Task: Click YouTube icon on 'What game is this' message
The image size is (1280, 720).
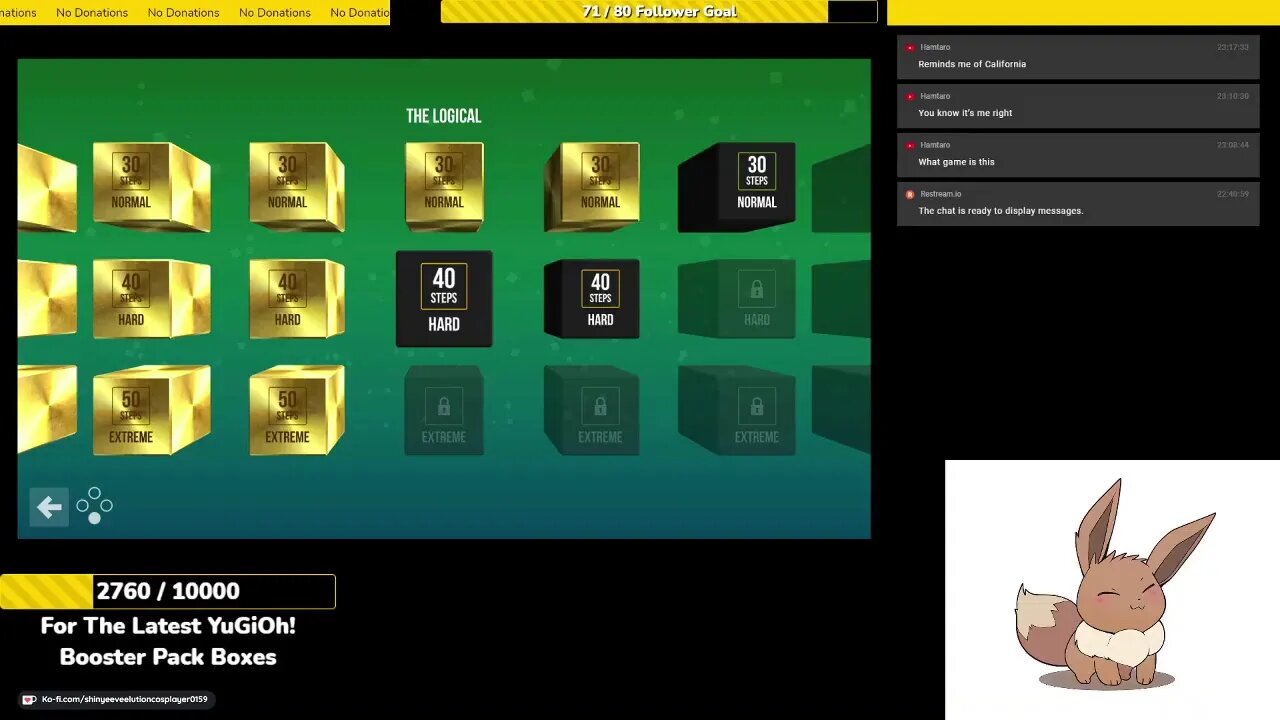Action: pyautogui.click(x=910, y=146)
